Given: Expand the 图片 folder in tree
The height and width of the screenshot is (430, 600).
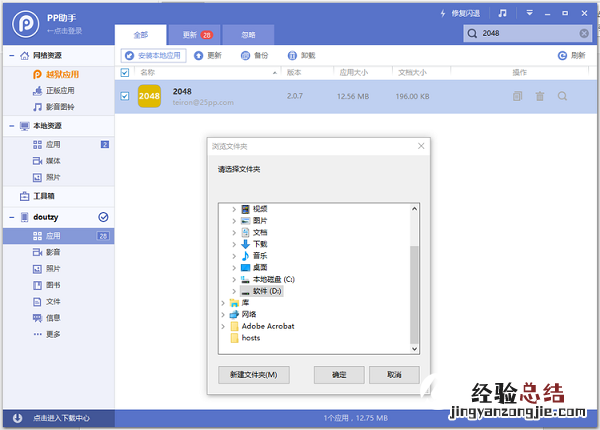Looking at the screenshot, I should tap(234, 221).
